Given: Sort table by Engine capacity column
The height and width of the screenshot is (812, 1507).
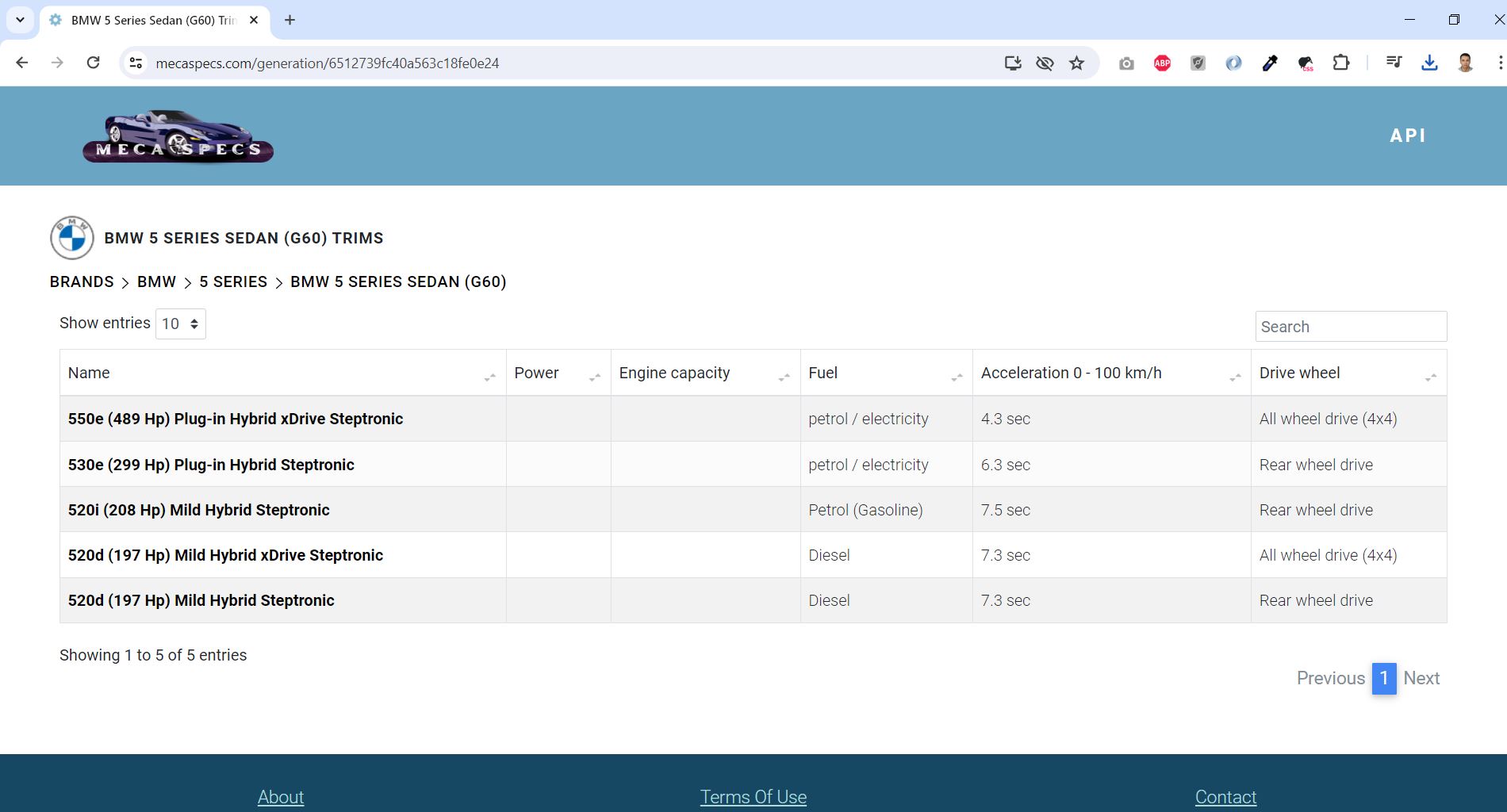Looking at the screenshot, I should (x=705, y=373).
